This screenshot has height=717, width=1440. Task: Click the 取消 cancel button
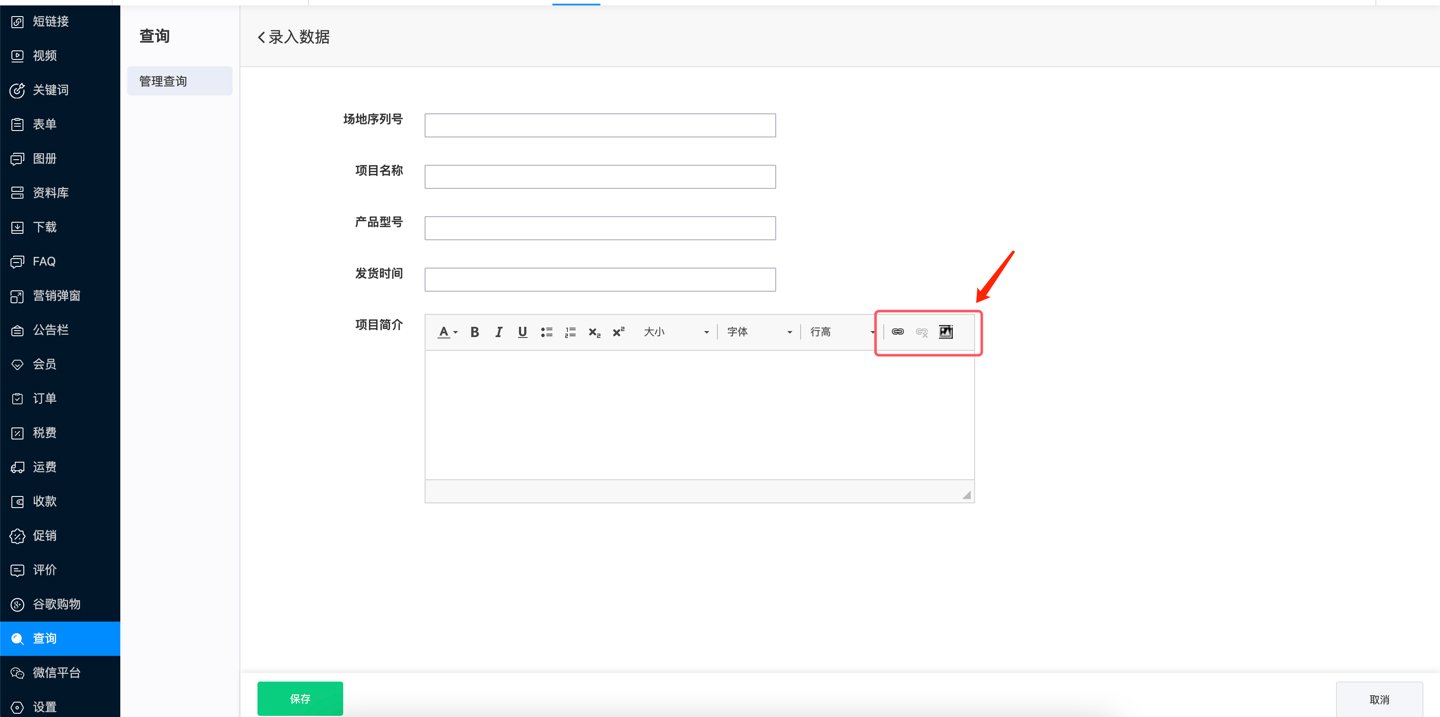click(x=1379, y=700)
